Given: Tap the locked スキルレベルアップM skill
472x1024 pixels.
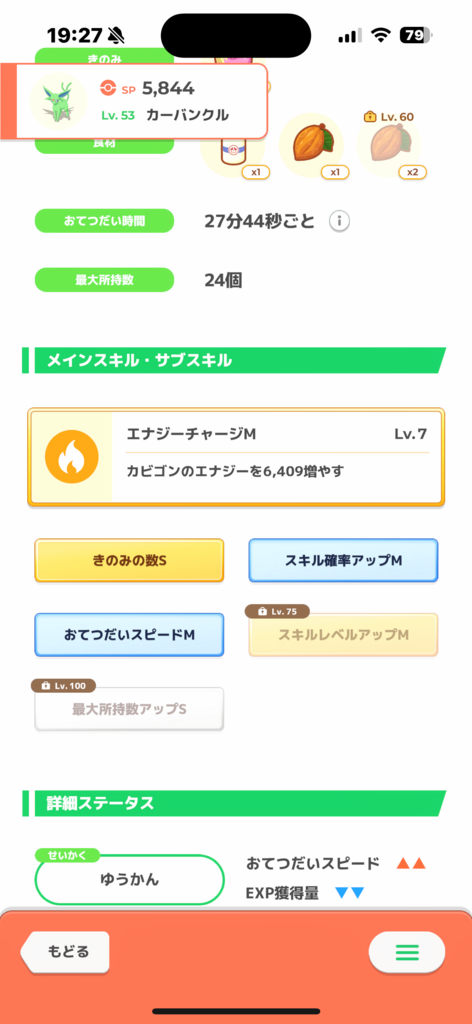Looking at the screenshot, I should coord(343,634).
